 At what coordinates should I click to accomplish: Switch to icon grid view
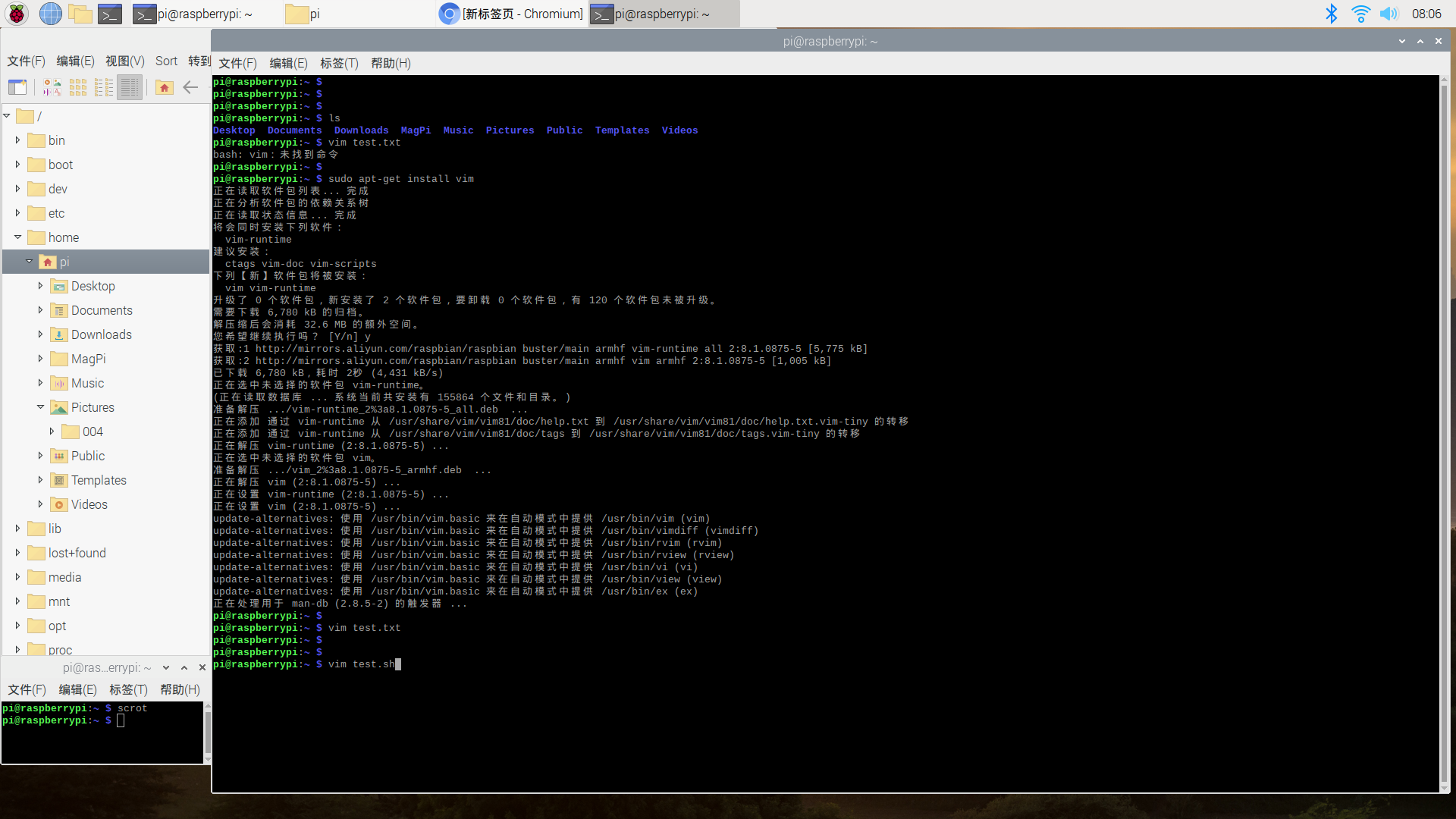click(x=78, y=88)
